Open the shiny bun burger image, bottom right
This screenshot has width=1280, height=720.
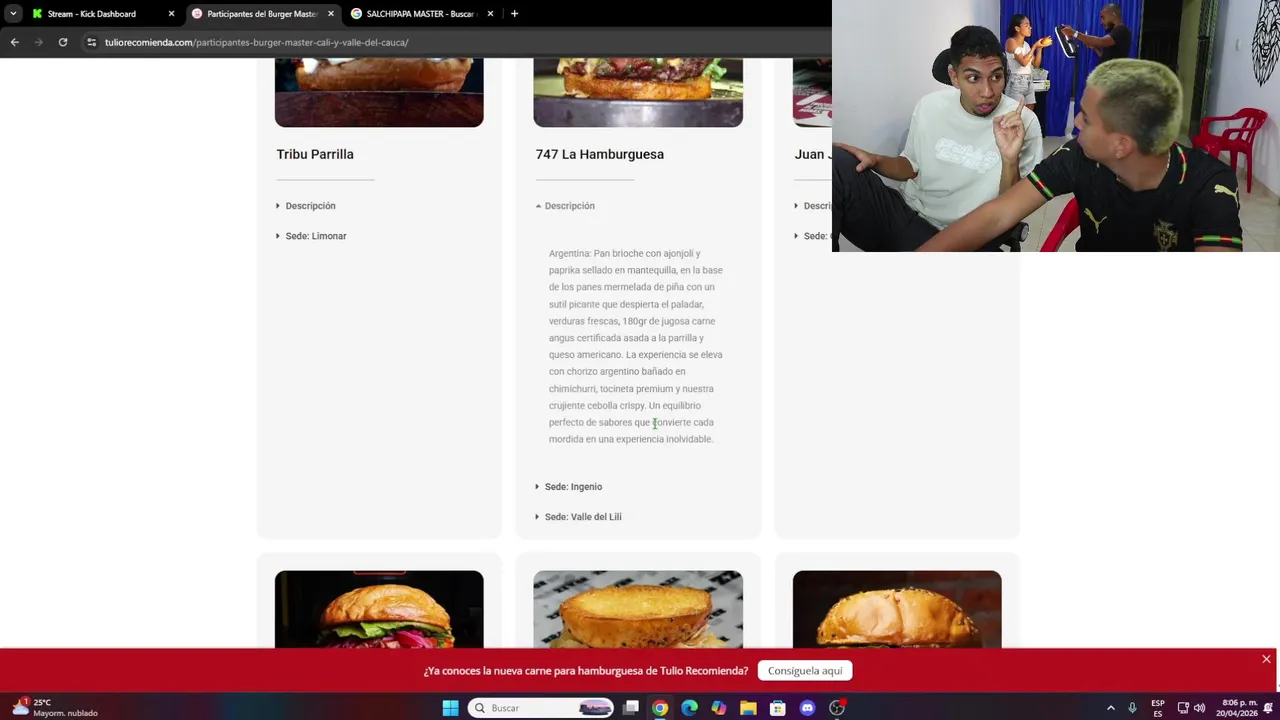point(897,609)
